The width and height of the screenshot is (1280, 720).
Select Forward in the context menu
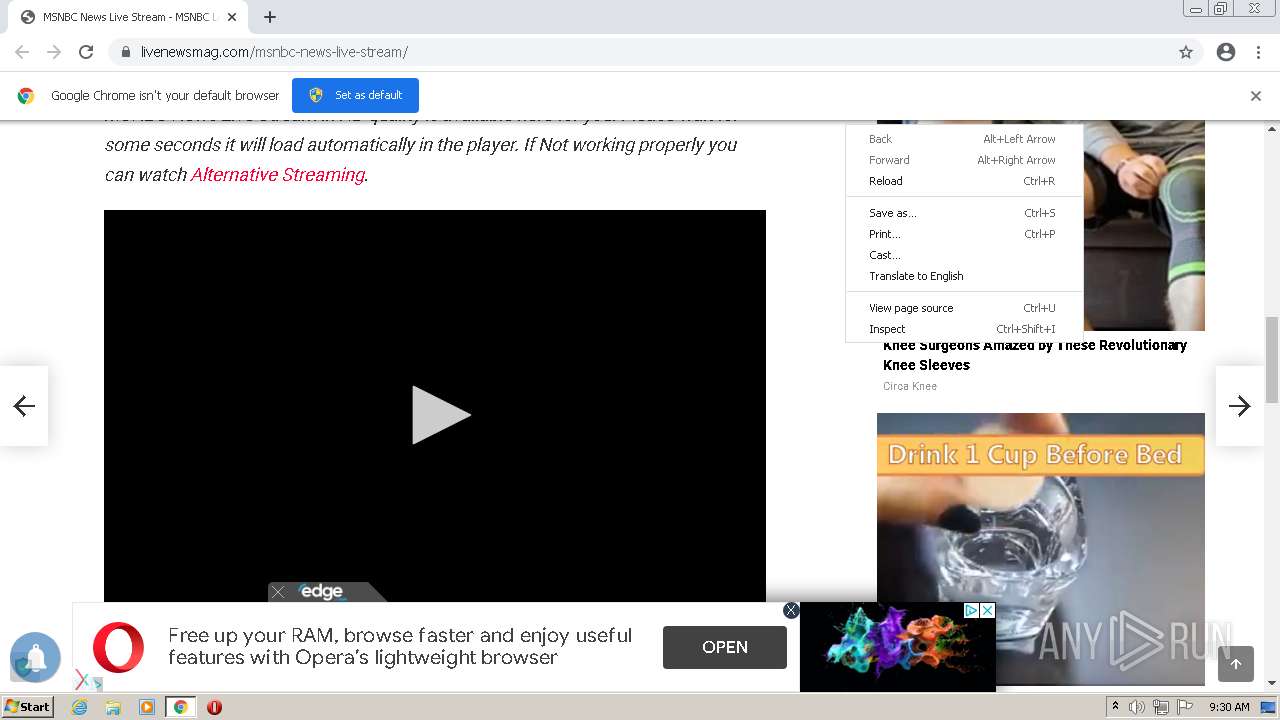pos(962,160)
